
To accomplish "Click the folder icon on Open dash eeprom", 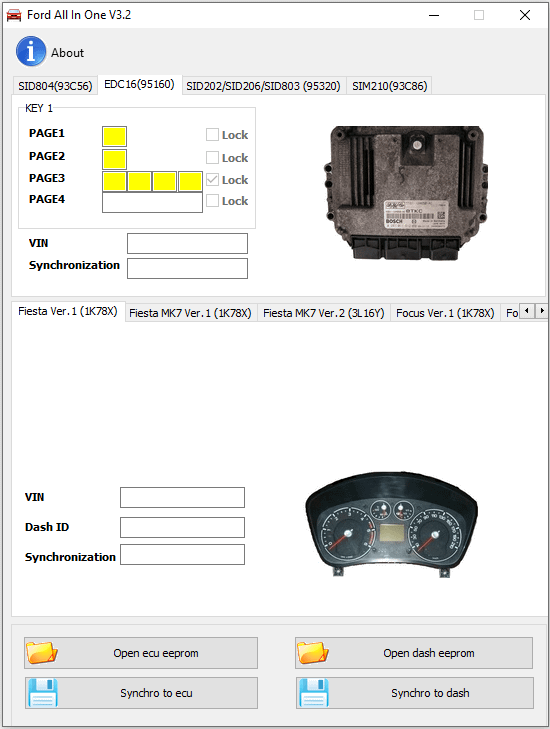I will point(313,653).
